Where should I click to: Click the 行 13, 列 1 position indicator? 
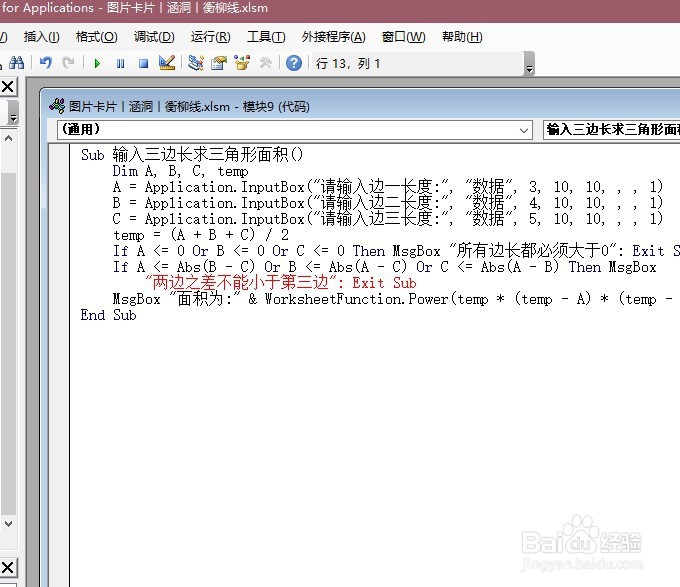point(348,64)
